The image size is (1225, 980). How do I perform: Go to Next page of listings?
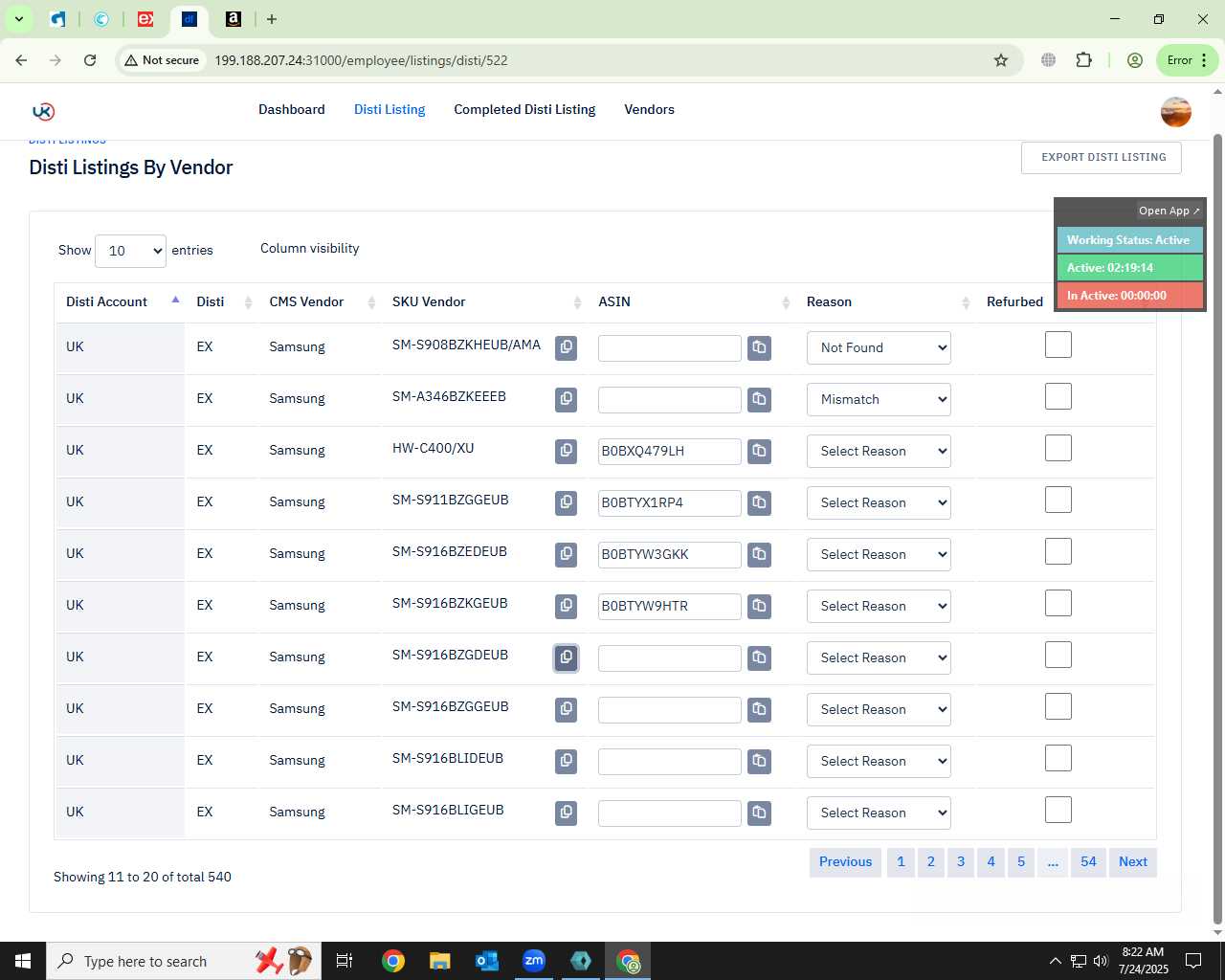1133,861
